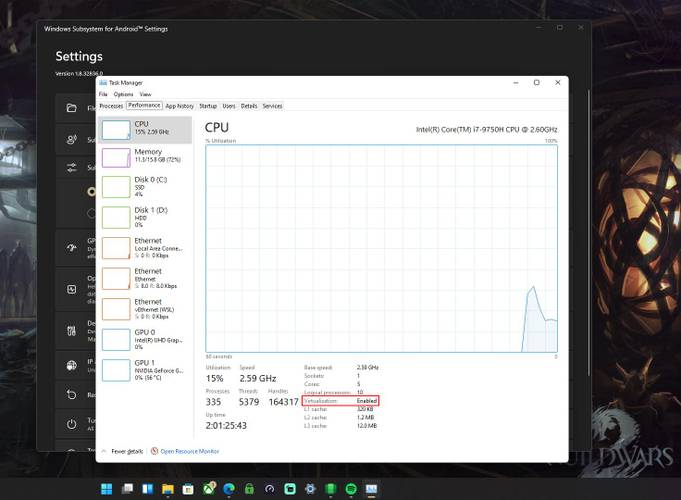Select Disk 1 (D:) HDD item
This screenshot has height=500, width=681.
point(145,217)
